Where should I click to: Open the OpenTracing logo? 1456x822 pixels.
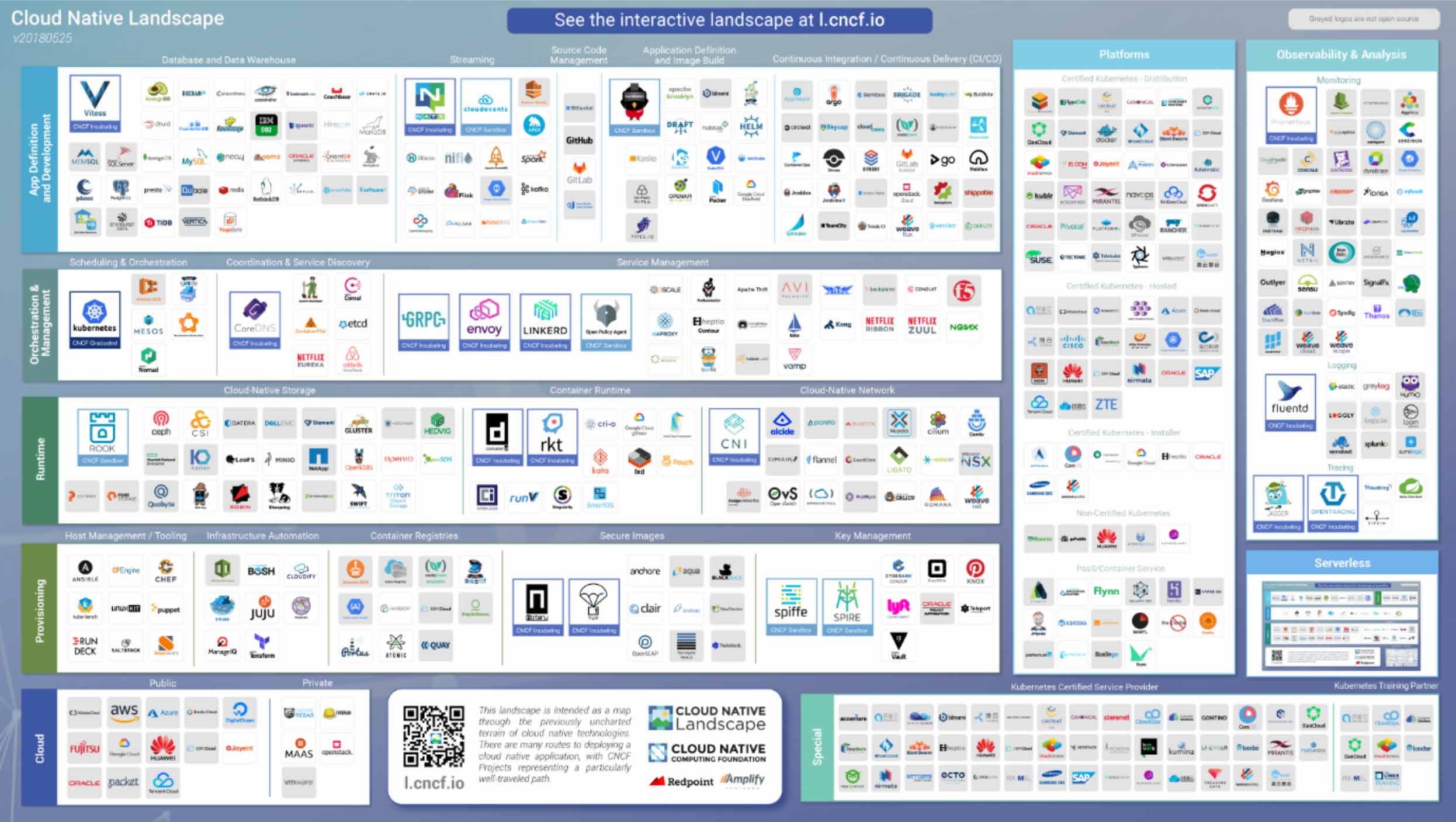point(1333,504)
